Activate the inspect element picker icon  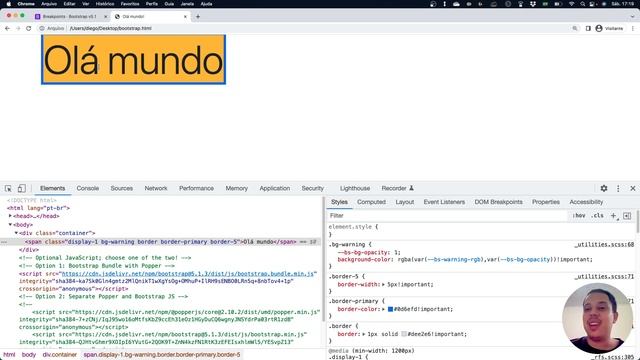8,189
